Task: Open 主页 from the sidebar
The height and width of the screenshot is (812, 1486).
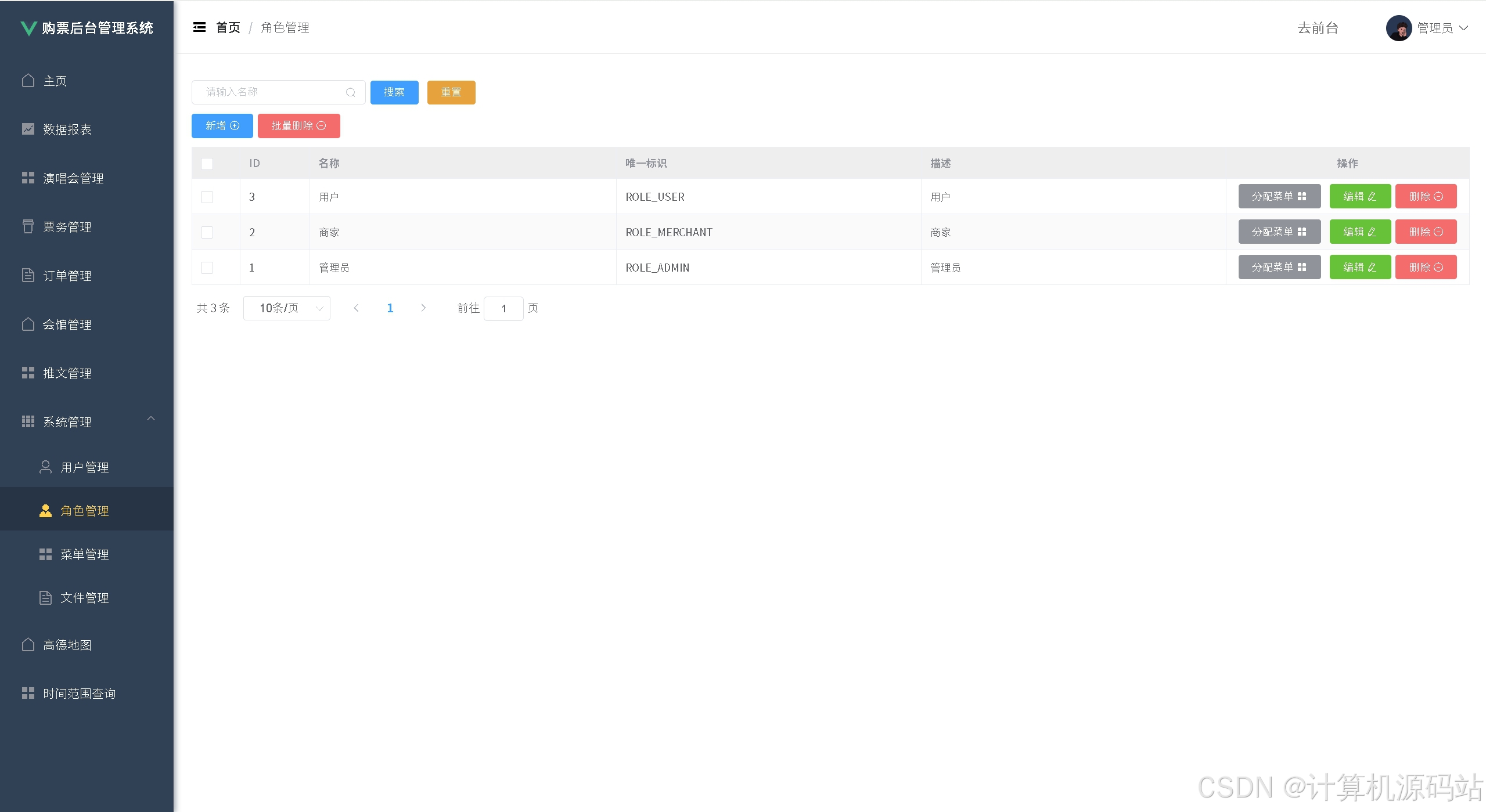Action: click(x=87, y=81)
